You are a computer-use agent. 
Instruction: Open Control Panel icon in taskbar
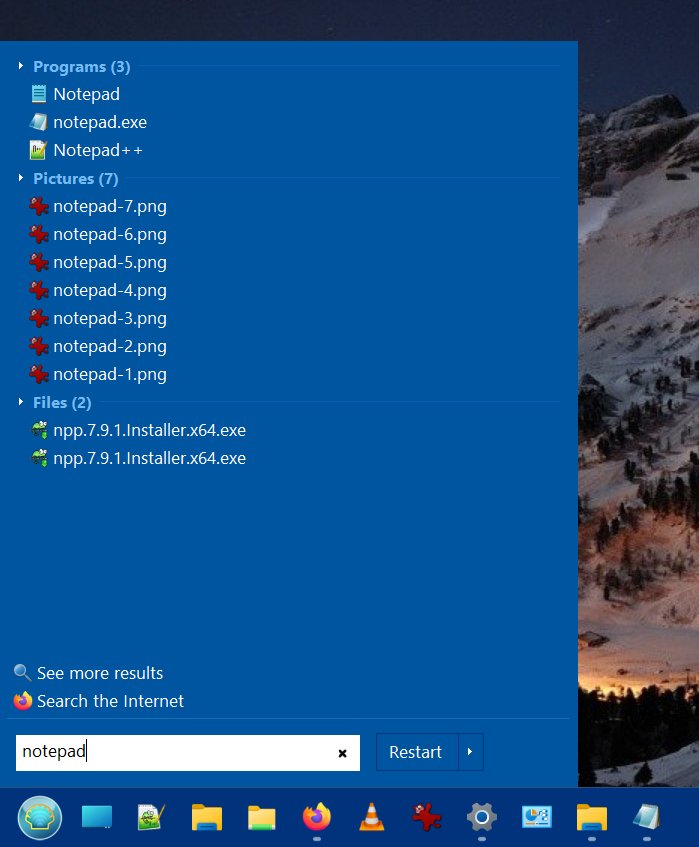coord(537,817)
